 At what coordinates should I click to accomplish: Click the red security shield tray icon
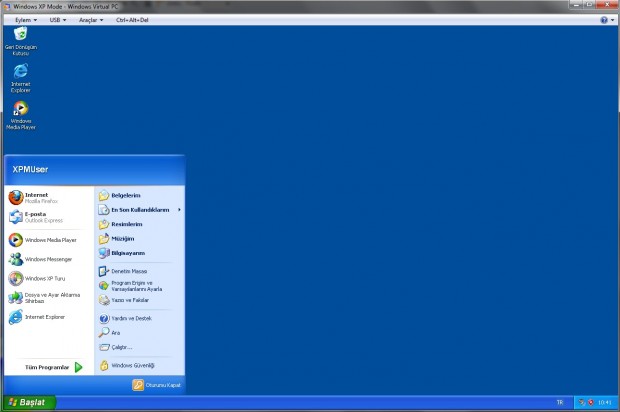(591, 403)
